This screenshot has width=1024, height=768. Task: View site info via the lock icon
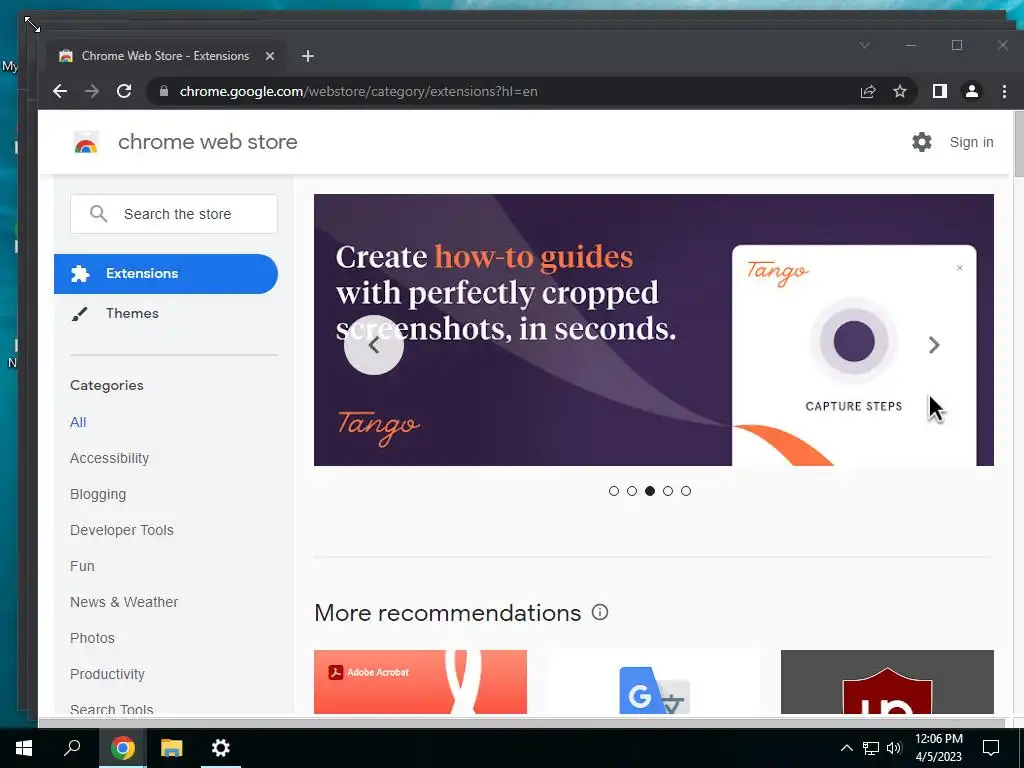point(164,91)
